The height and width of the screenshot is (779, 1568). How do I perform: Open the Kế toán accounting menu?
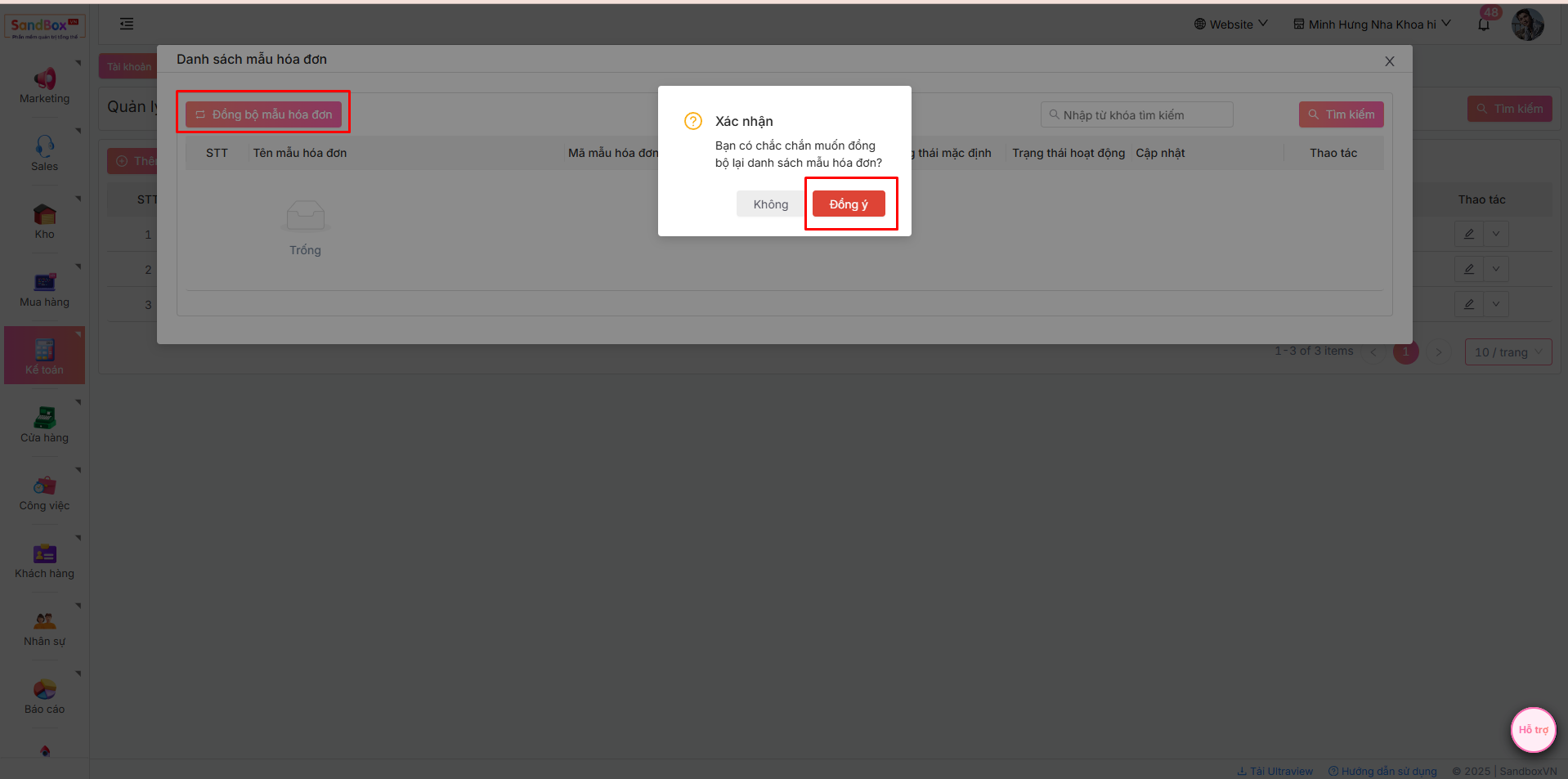[44, 357]
